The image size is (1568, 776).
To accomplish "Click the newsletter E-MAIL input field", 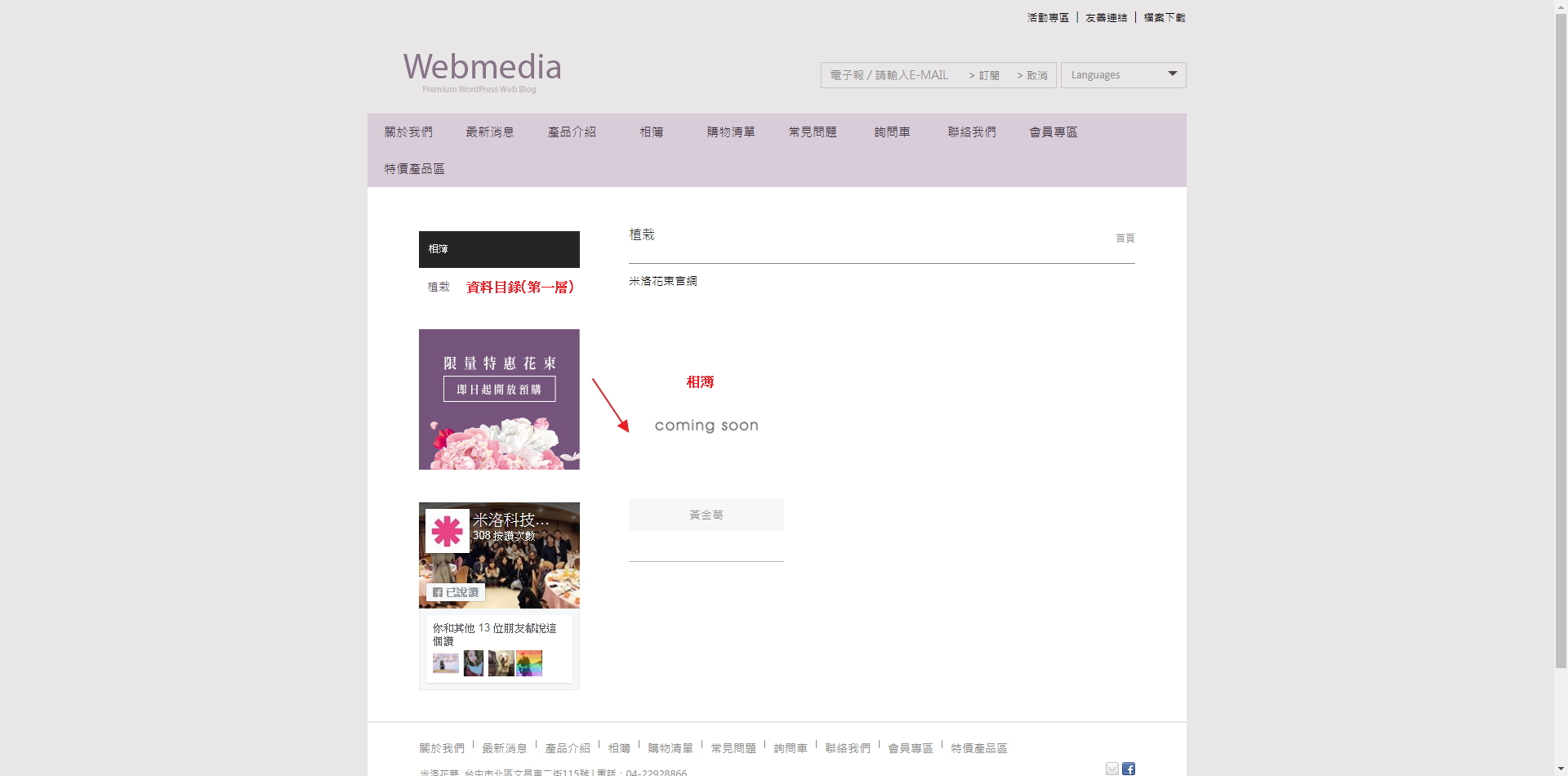I will click(x=890, y=75).
